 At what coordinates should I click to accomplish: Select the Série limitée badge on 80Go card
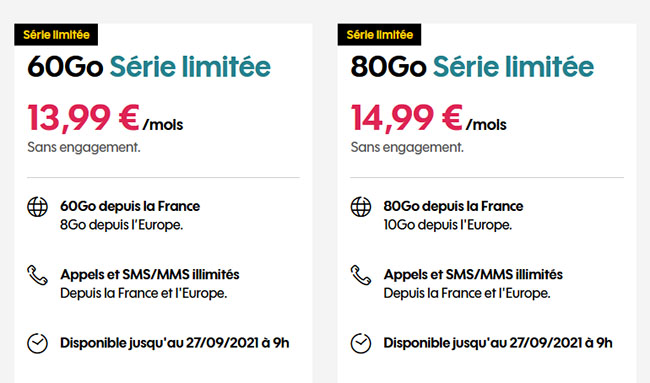pos(379,34)
